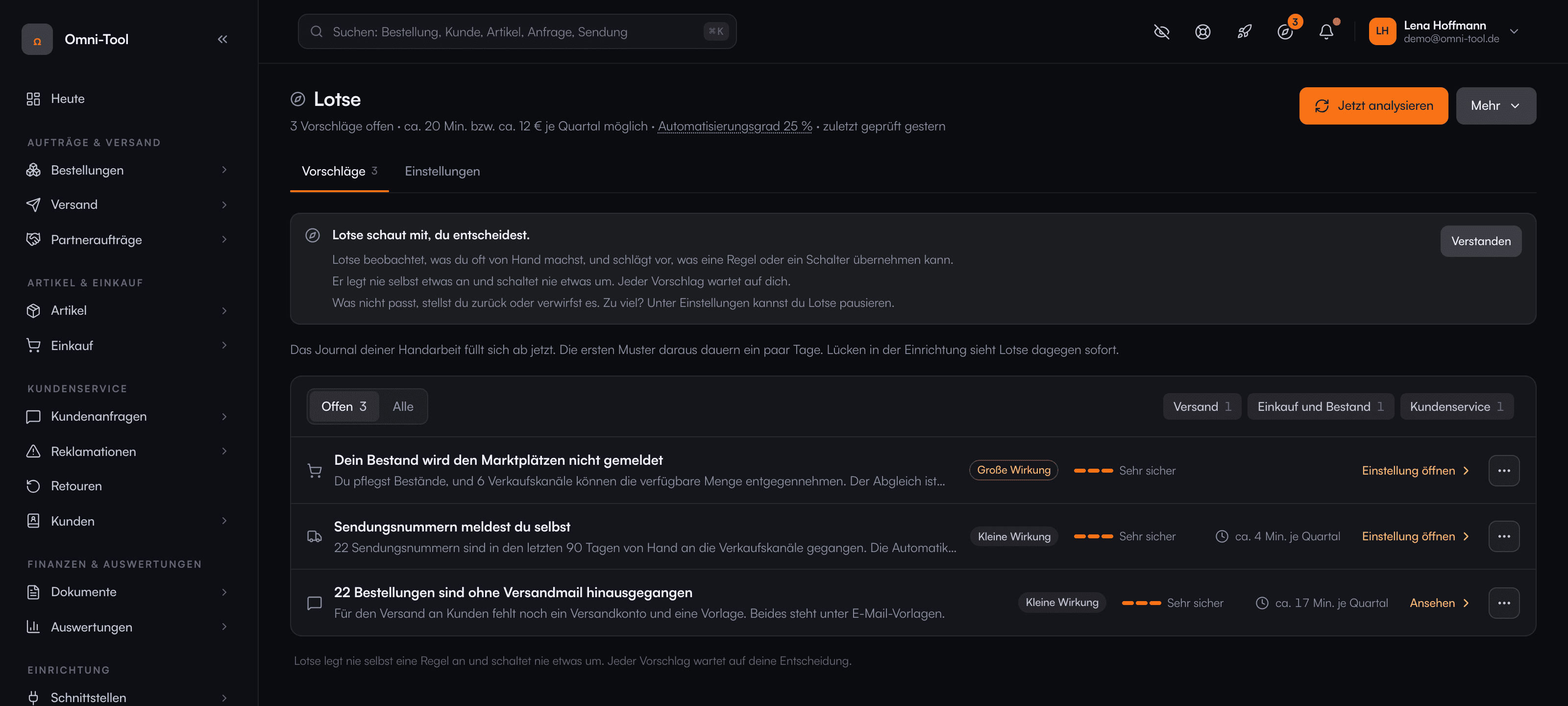Show only Offen suggestions
Screen dimensions: 1568x706
pos(344,406)
